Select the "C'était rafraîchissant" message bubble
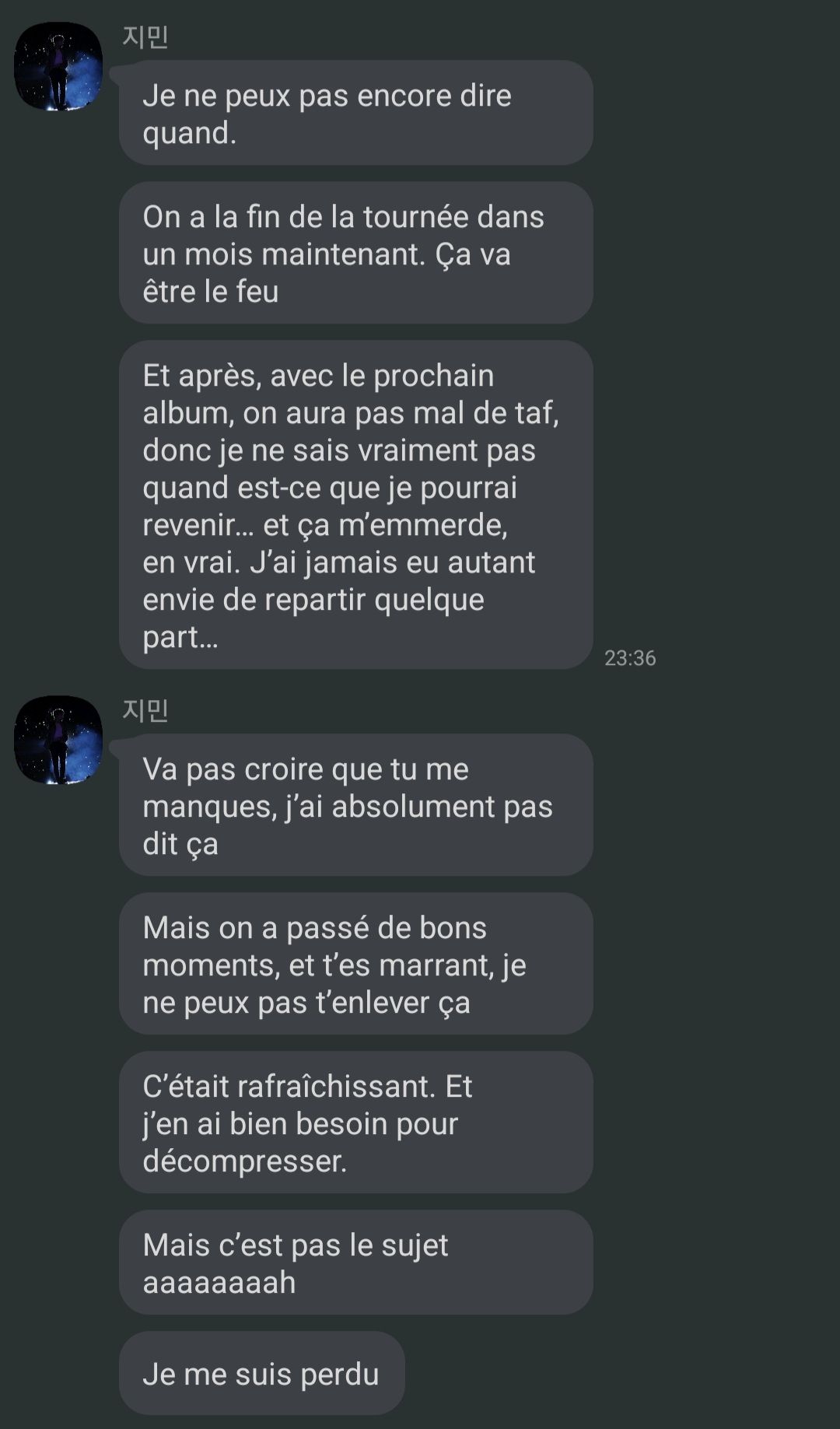840x1429 pixels. 356,1123
